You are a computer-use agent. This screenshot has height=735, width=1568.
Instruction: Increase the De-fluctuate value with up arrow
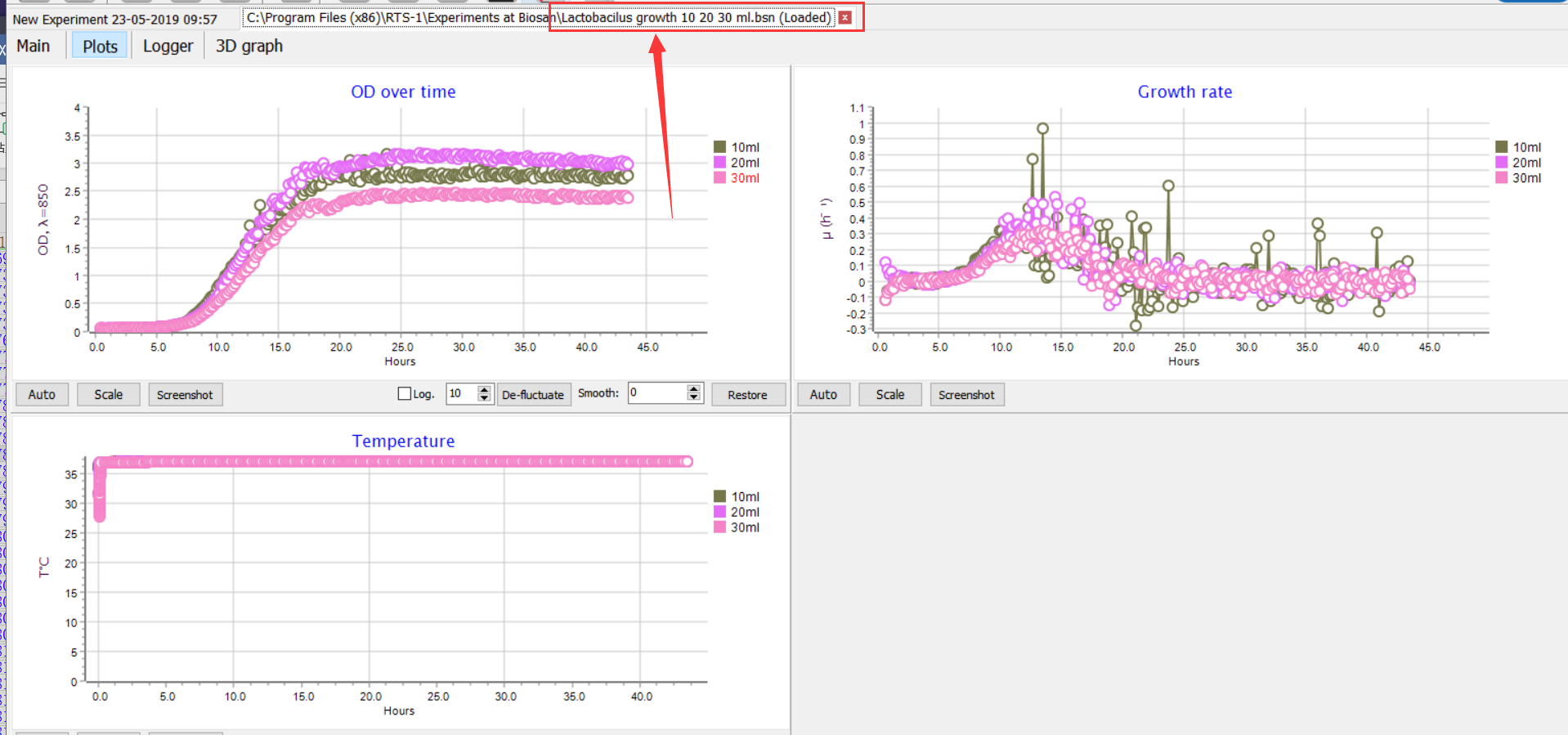(485, 389)
